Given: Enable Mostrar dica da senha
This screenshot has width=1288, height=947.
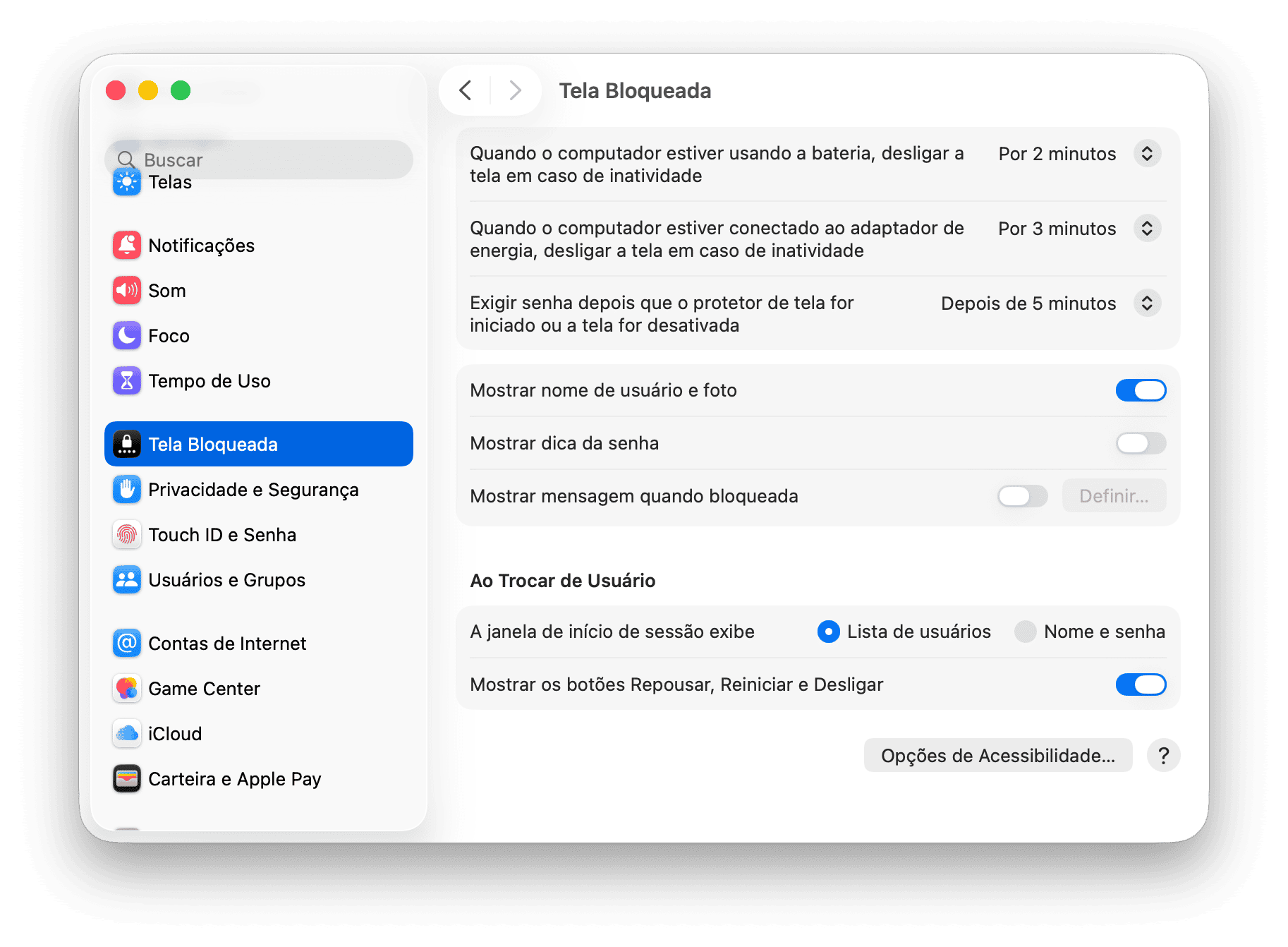Looking at the screenshot, I should (1140, 443).
